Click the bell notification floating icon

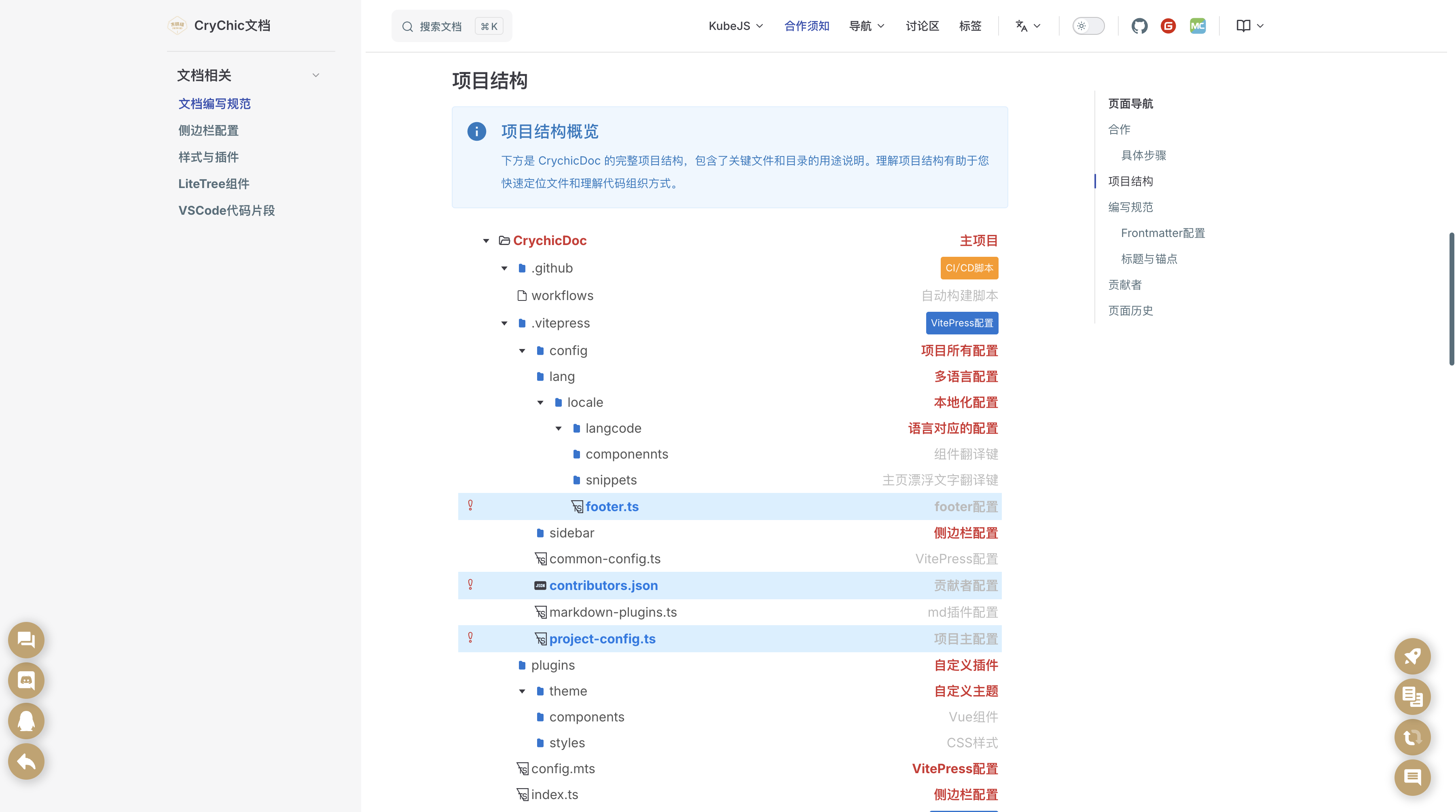coord(26,721)
